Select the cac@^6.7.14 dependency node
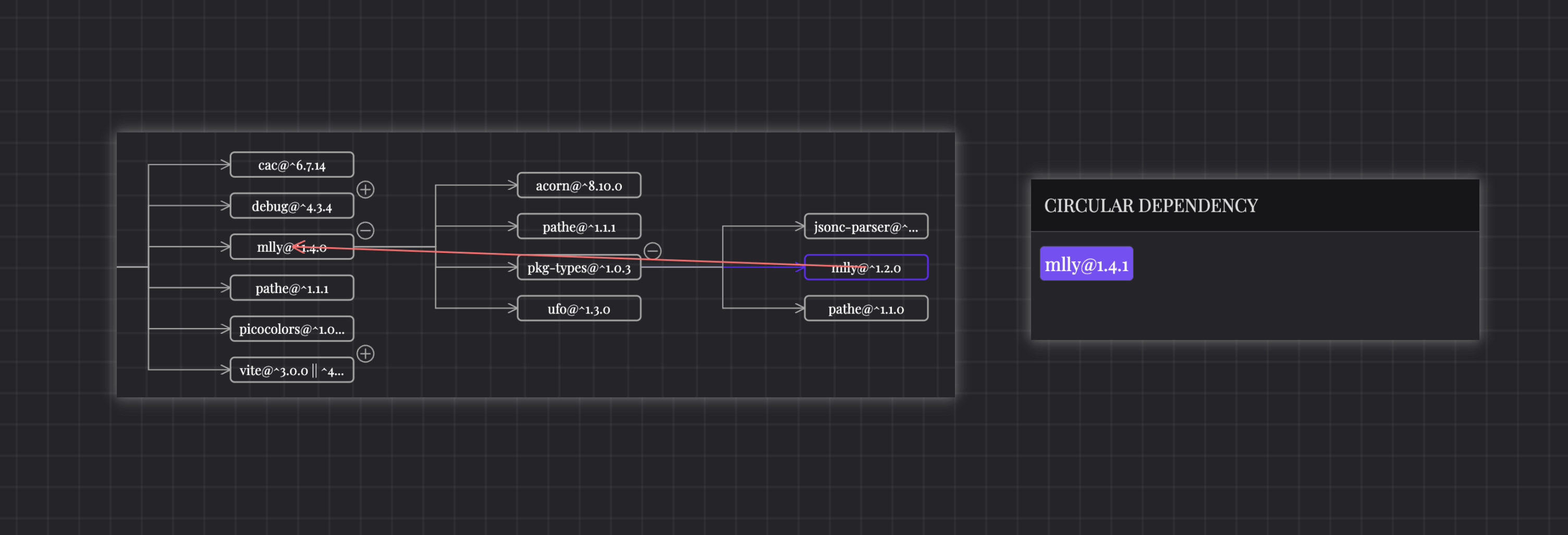 [292, 165]
